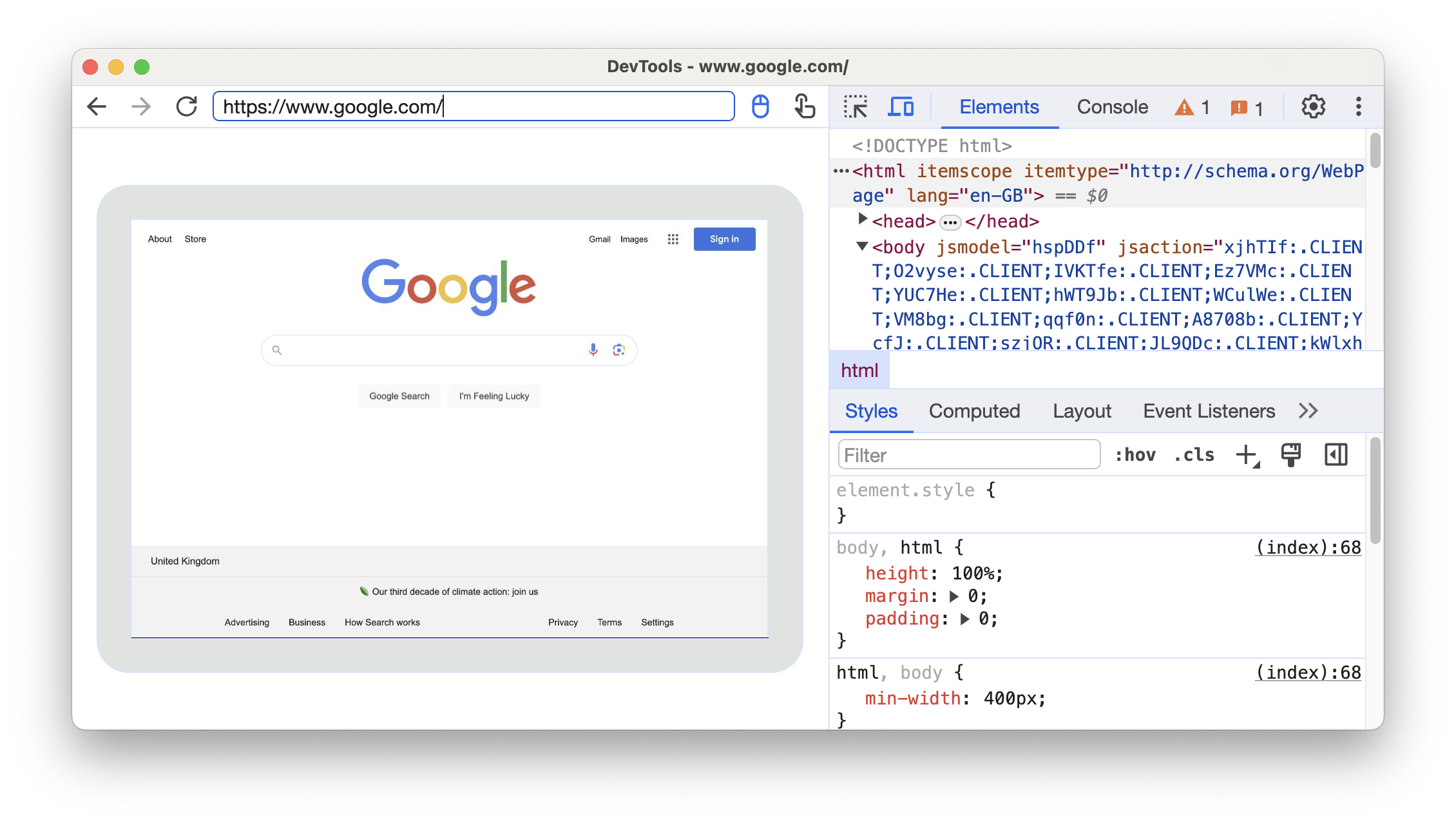This screenshot has width=1456, height=825.
Task: Click add new CSS rule icon
Action: [x=1248, y=456]
